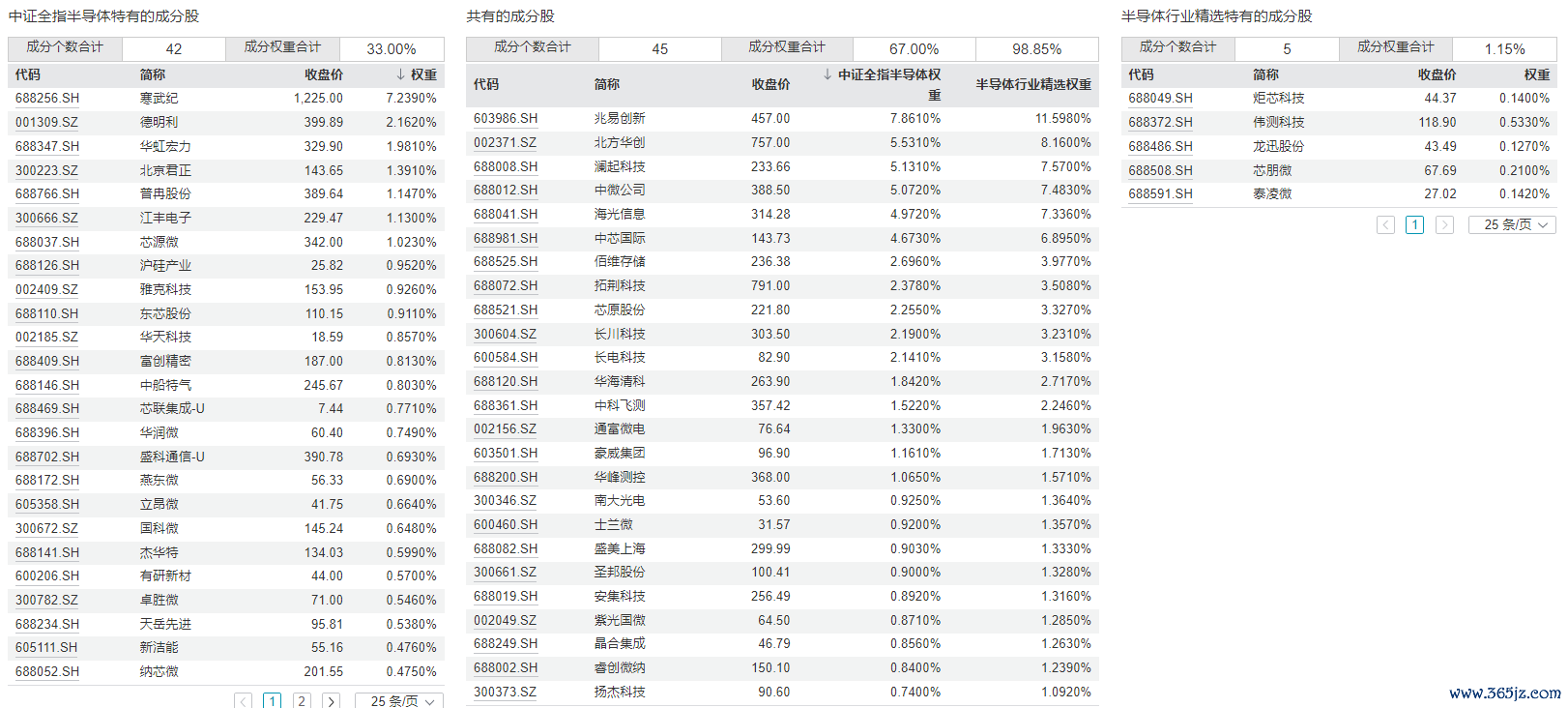This screenshot has height=708, width=1568.
Task: Open stock code 688049.SH link
Action: tap(1160, 99)
